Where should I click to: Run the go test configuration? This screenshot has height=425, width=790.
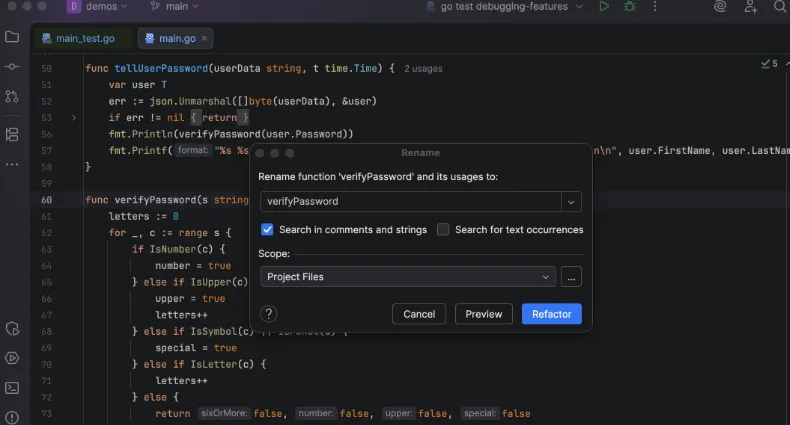point(604,6)
